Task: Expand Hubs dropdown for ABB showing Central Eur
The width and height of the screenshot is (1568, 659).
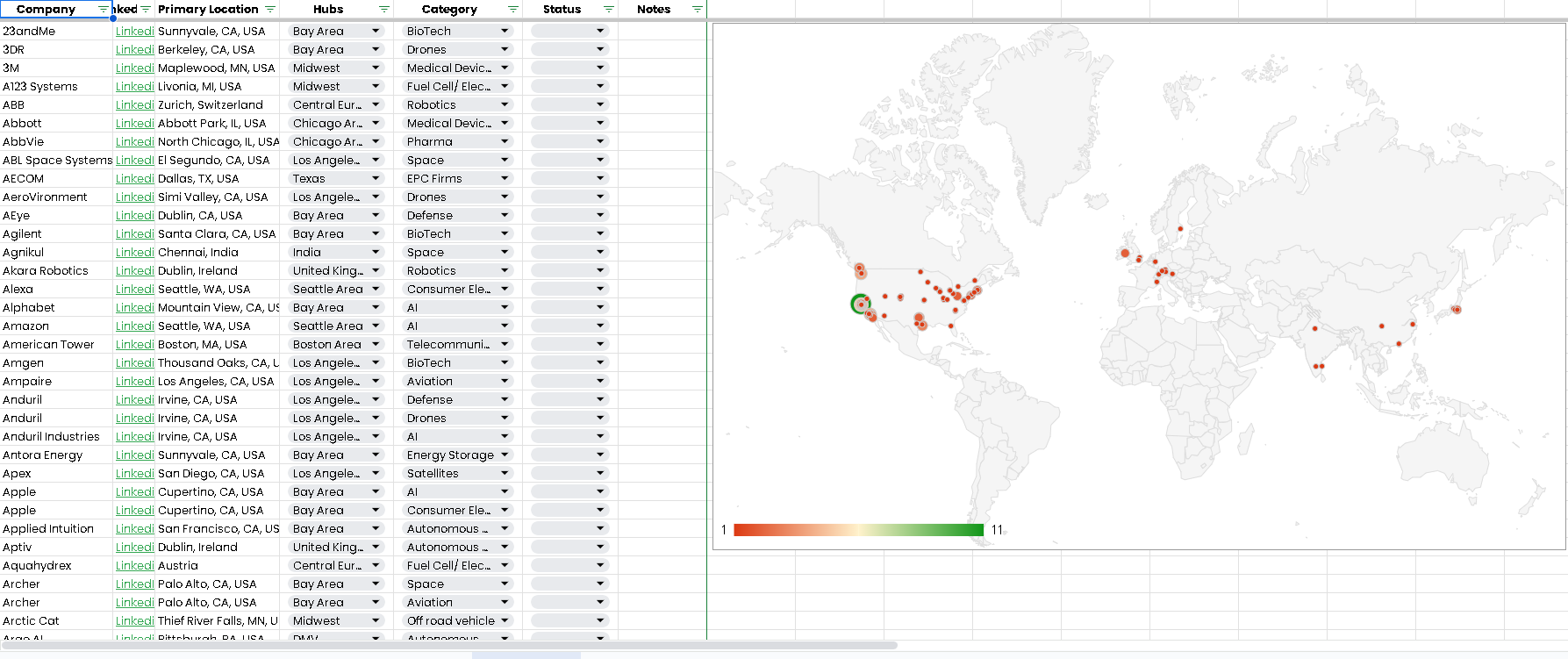Action: (376, 104)
